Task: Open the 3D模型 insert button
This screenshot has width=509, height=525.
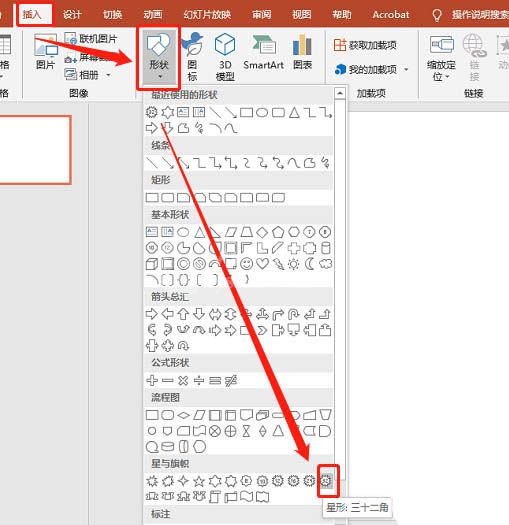Action: tap(225, 57)
